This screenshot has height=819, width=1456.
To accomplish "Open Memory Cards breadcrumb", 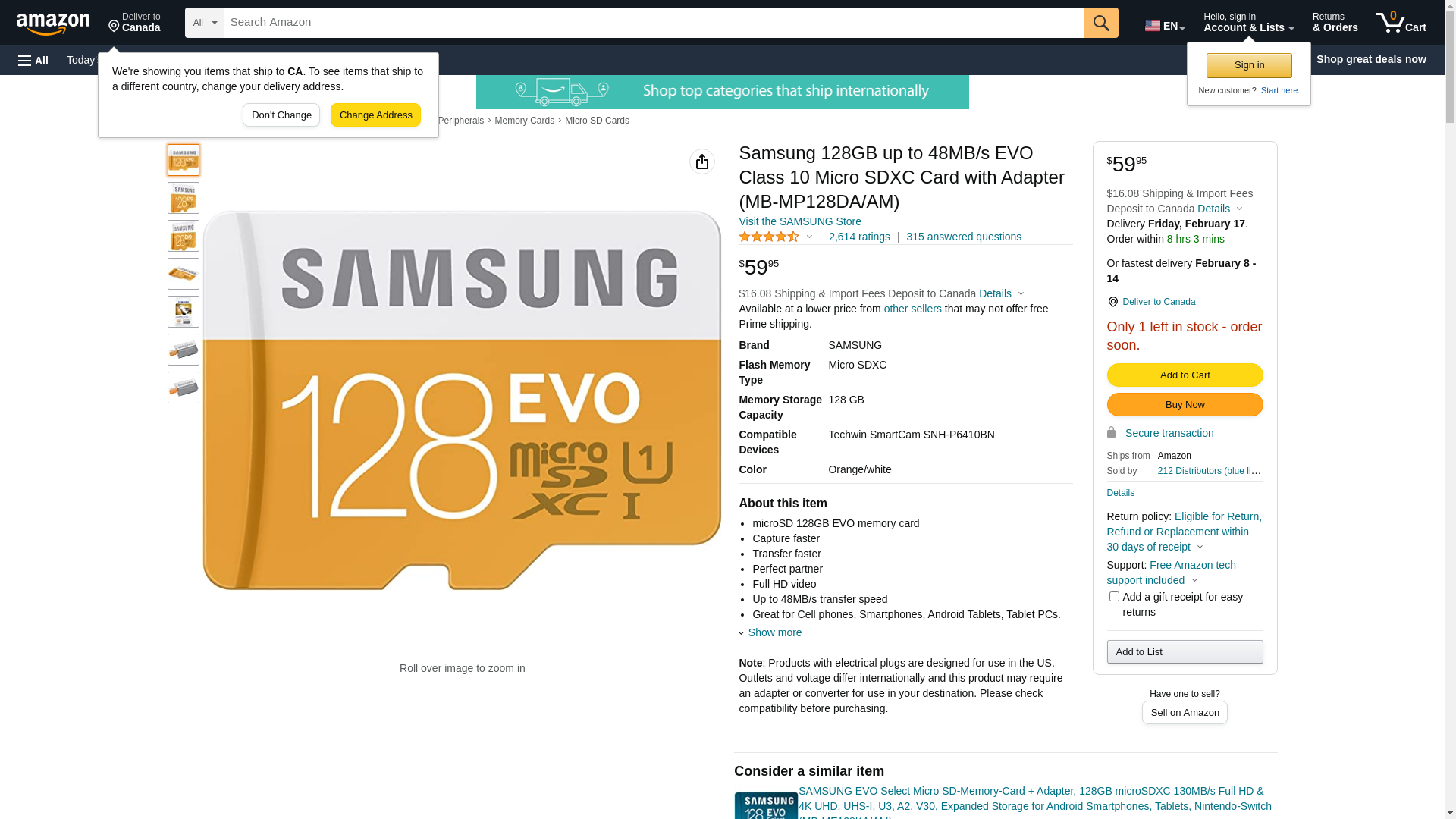I will click(x=524, y=121).
